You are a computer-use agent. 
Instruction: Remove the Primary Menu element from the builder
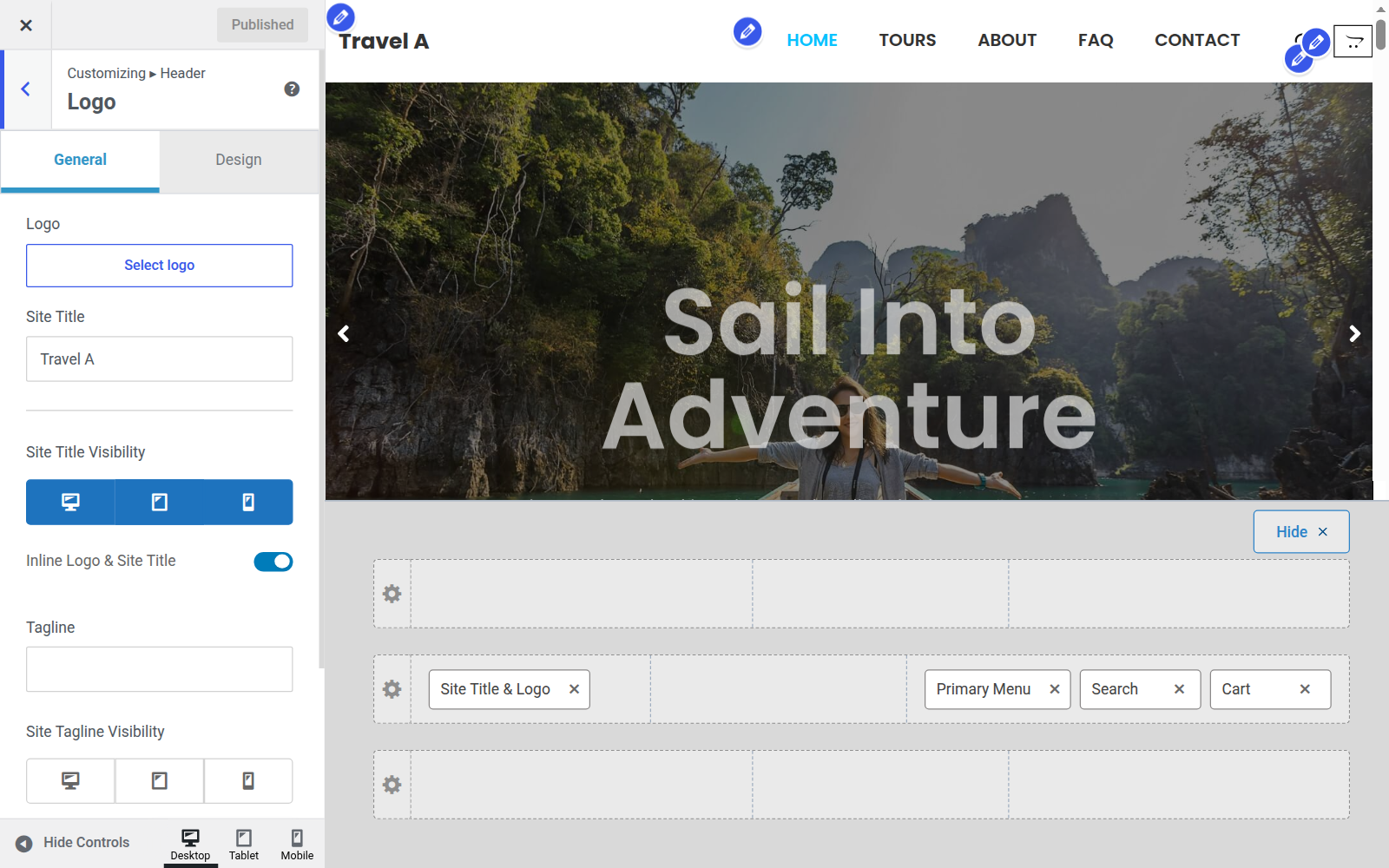tap(1055, 689)
